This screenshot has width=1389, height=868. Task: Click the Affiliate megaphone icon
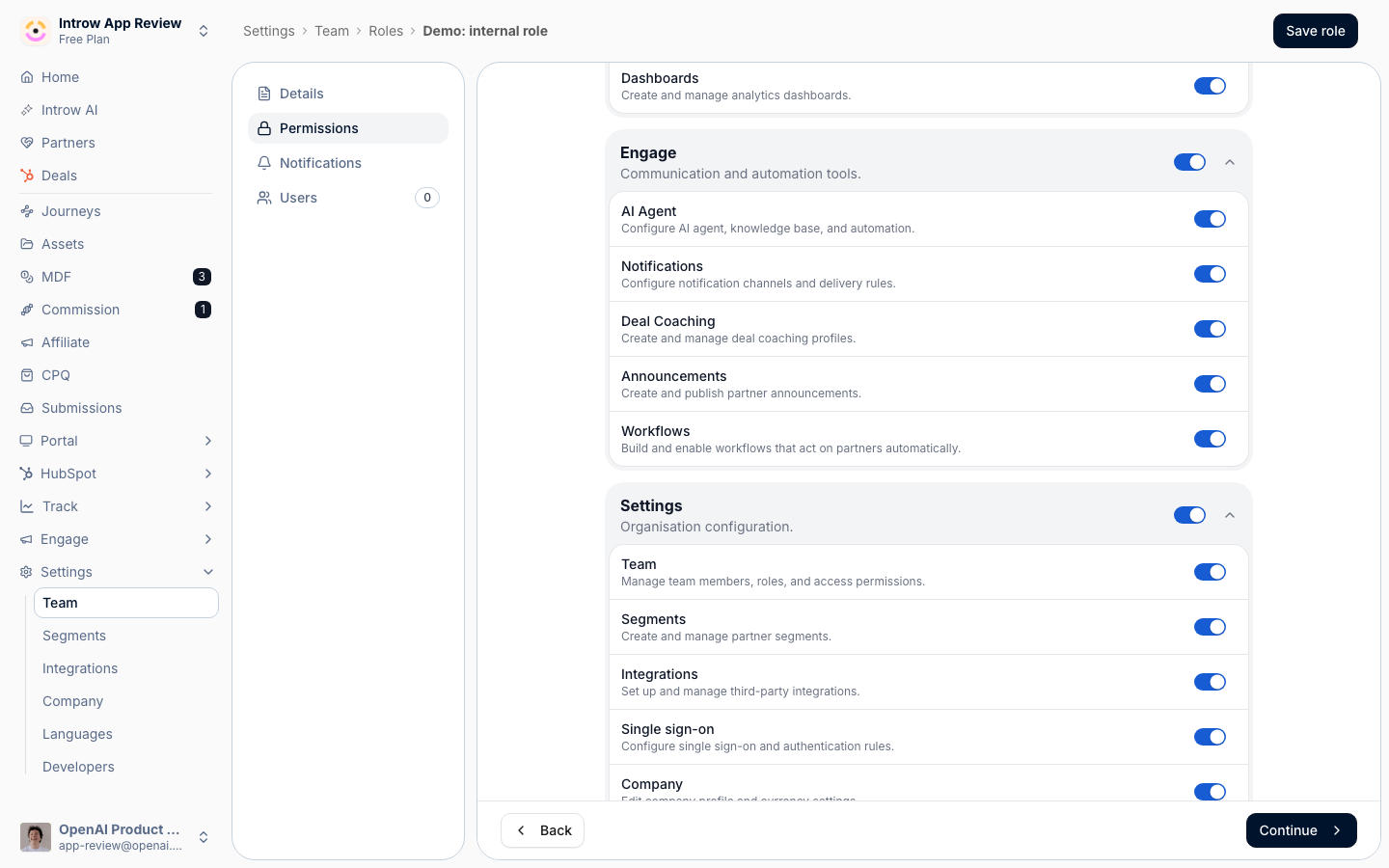tap(27, 342)
